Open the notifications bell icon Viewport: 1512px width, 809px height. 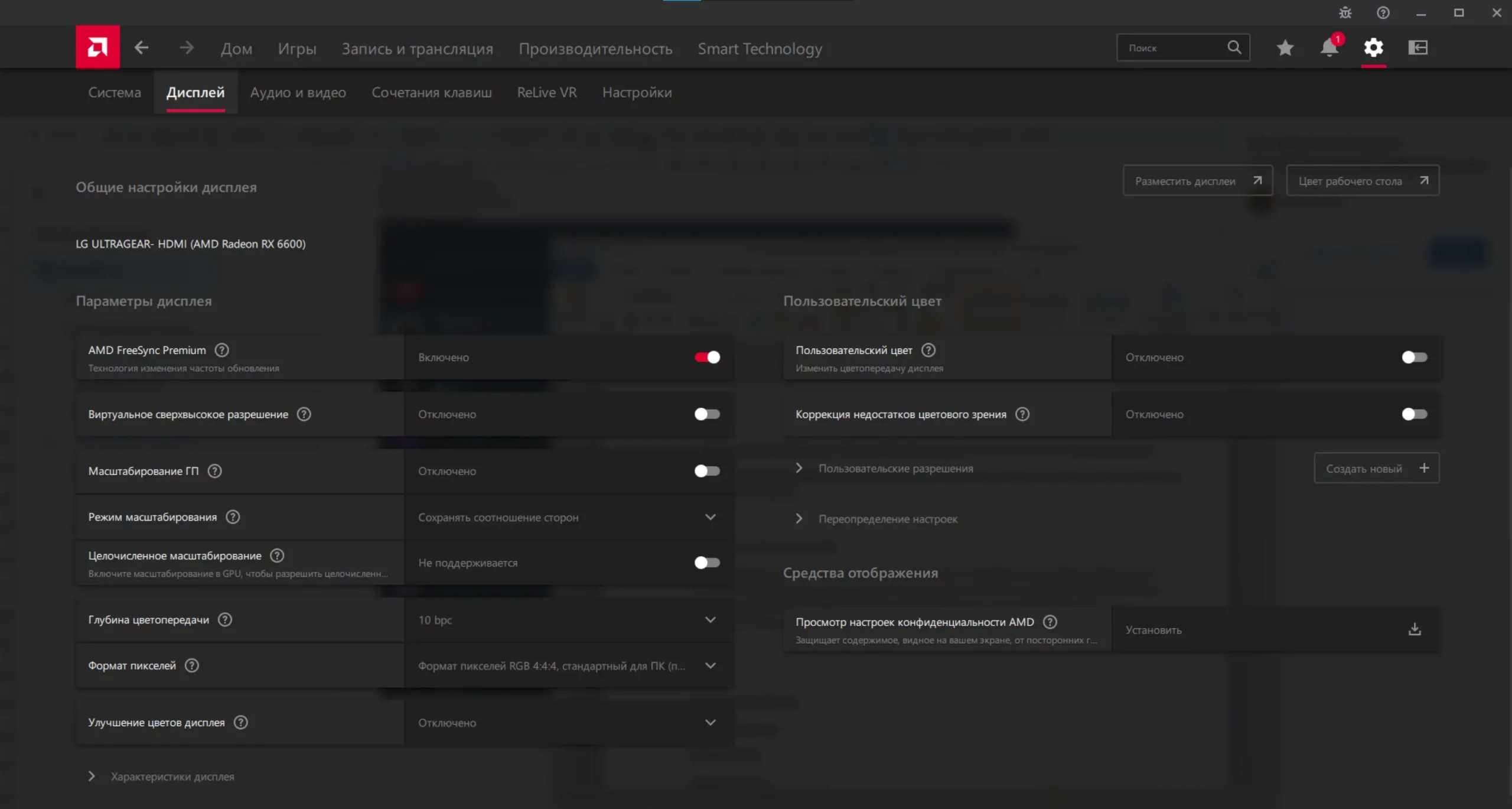1329,47
